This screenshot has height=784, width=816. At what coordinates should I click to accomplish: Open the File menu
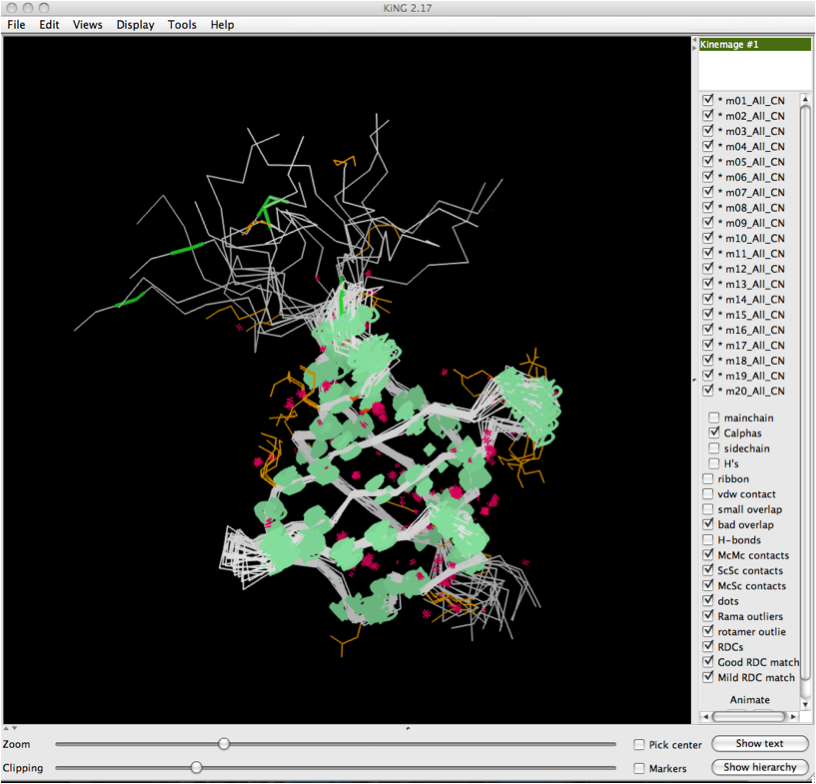[16, 24]
